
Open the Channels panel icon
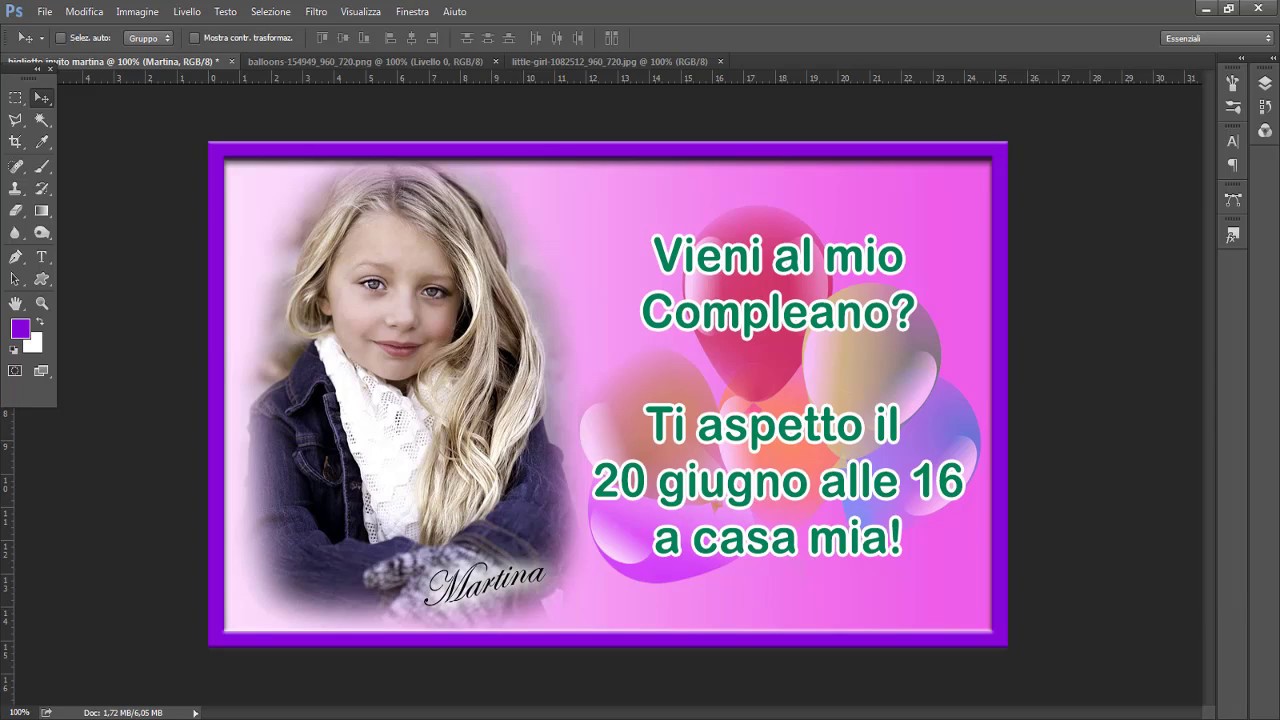(x=1265, y=130)
